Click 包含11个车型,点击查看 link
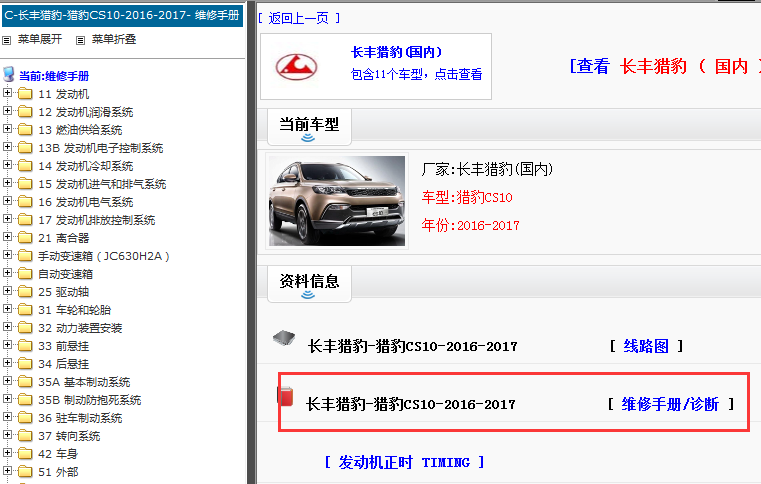This screenshot has height=484, width=761. (x=416, y=74)
